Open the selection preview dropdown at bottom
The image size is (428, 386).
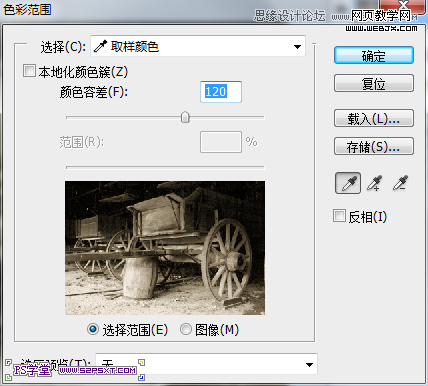click(x=206, y=364)
